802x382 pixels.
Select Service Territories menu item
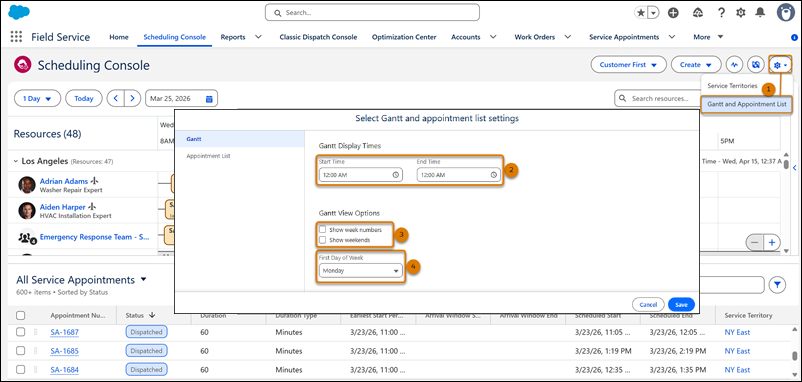pos(732,86)
